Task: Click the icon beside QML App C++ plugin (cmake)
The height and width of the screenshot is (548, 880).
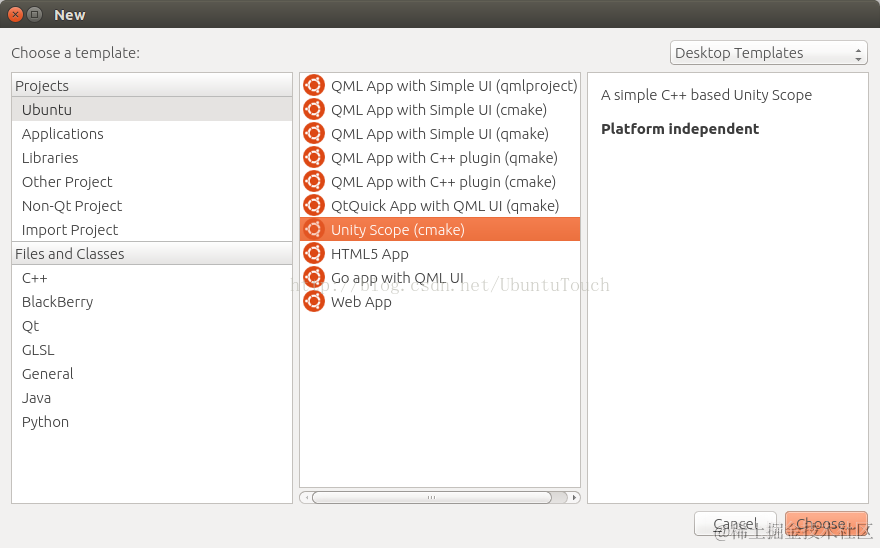Action: [314, 181]
